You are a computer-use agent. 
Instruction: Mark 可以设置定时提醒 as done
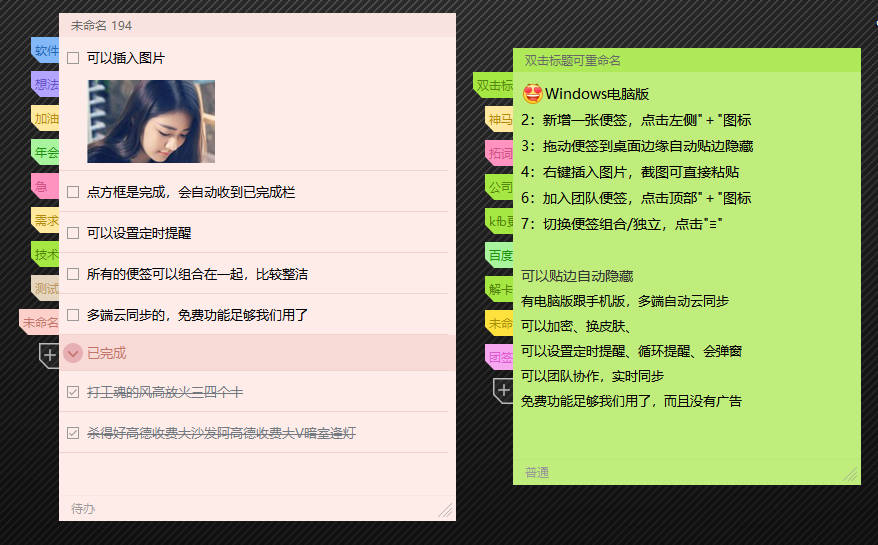(x=73, y=233)
